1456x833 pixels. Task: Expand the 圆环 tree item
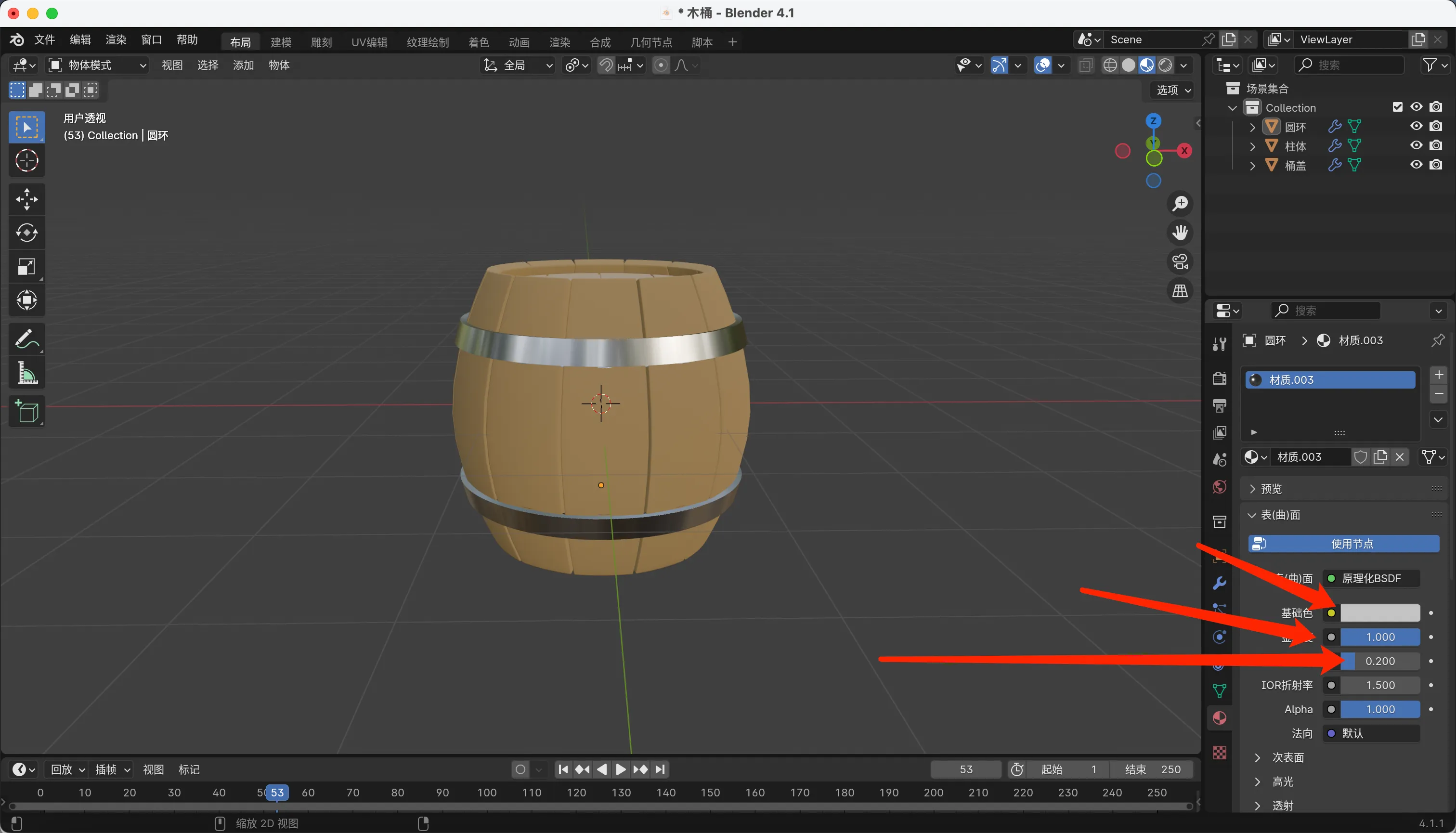click(1252, 127)
